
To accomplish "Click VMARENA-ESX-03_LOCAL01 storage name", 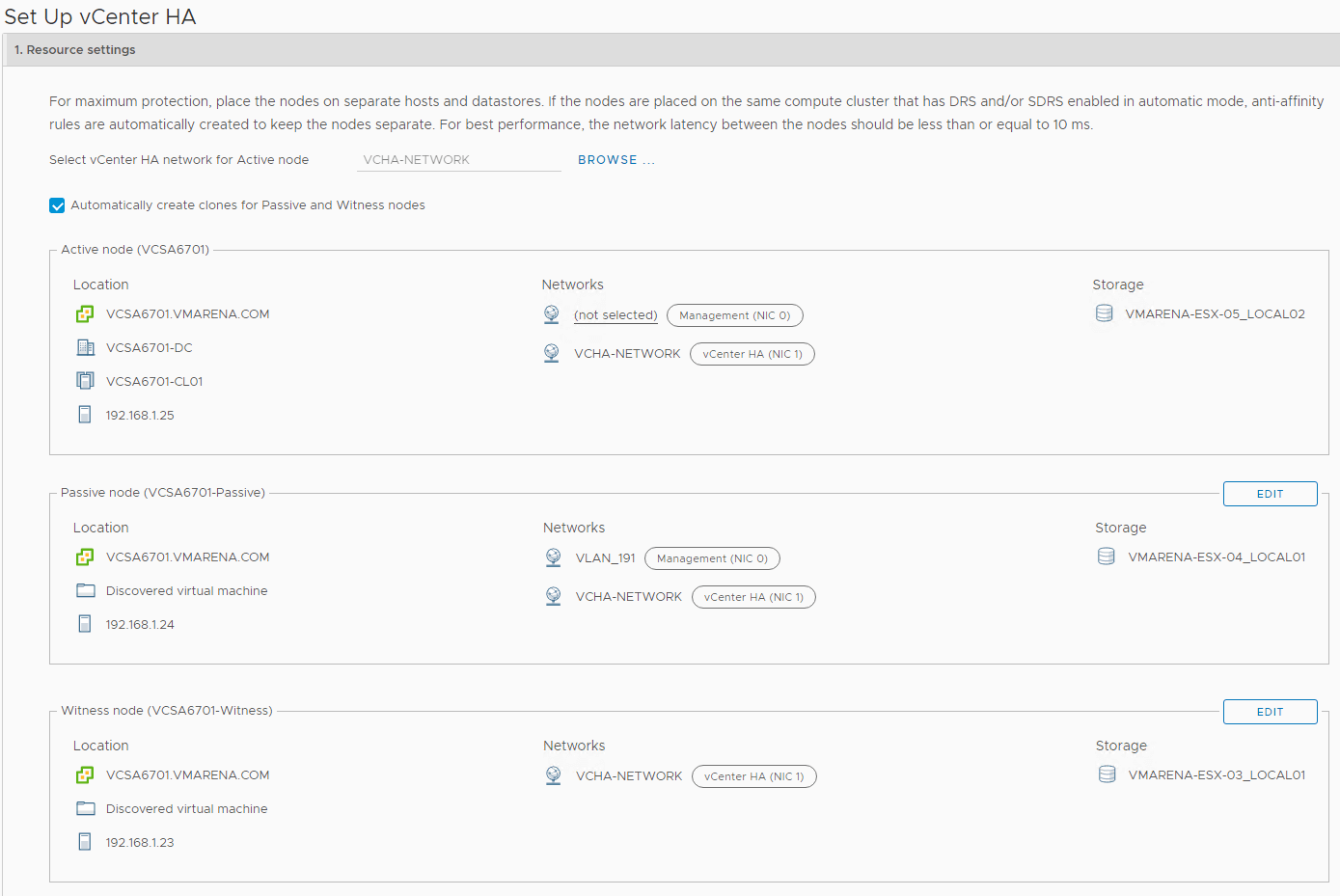I will tap(1217, 775).
